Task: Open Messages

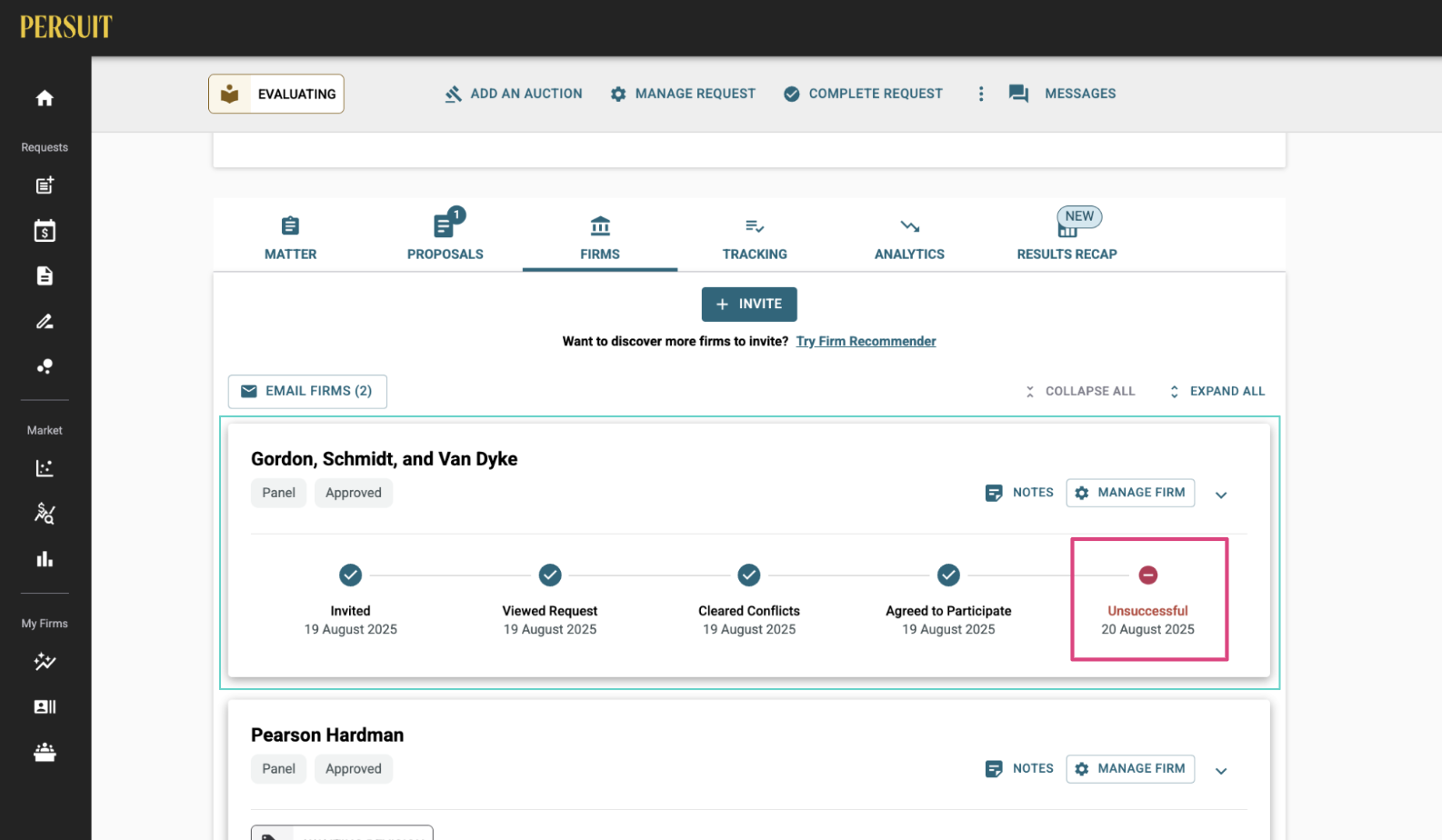Action: 1062,94
